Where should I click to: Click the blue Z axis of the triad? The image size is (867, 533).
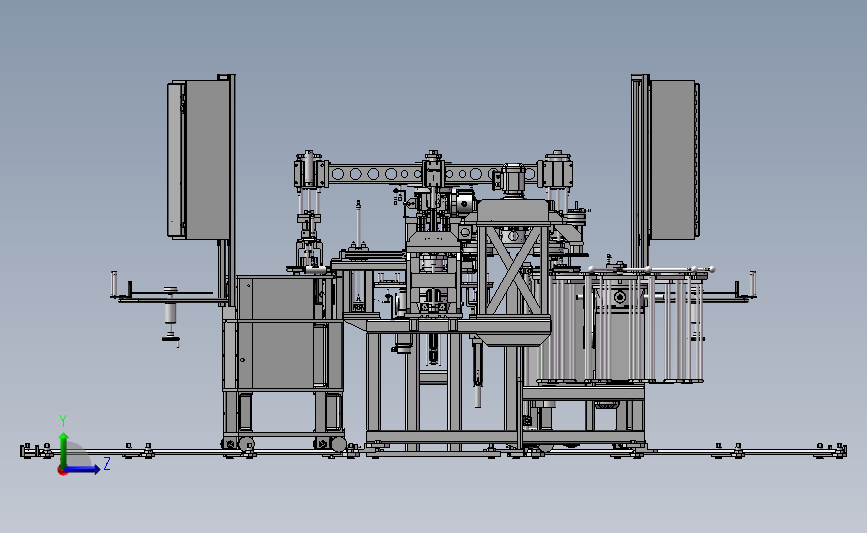(x=83, y=469)
